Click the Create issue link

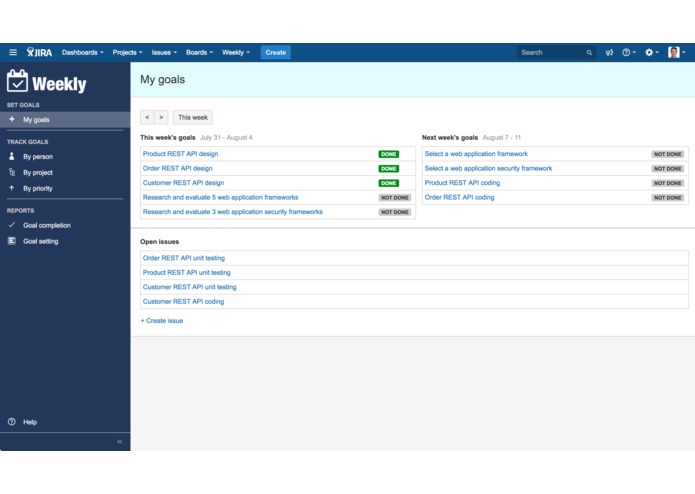(x=162, y=320)
